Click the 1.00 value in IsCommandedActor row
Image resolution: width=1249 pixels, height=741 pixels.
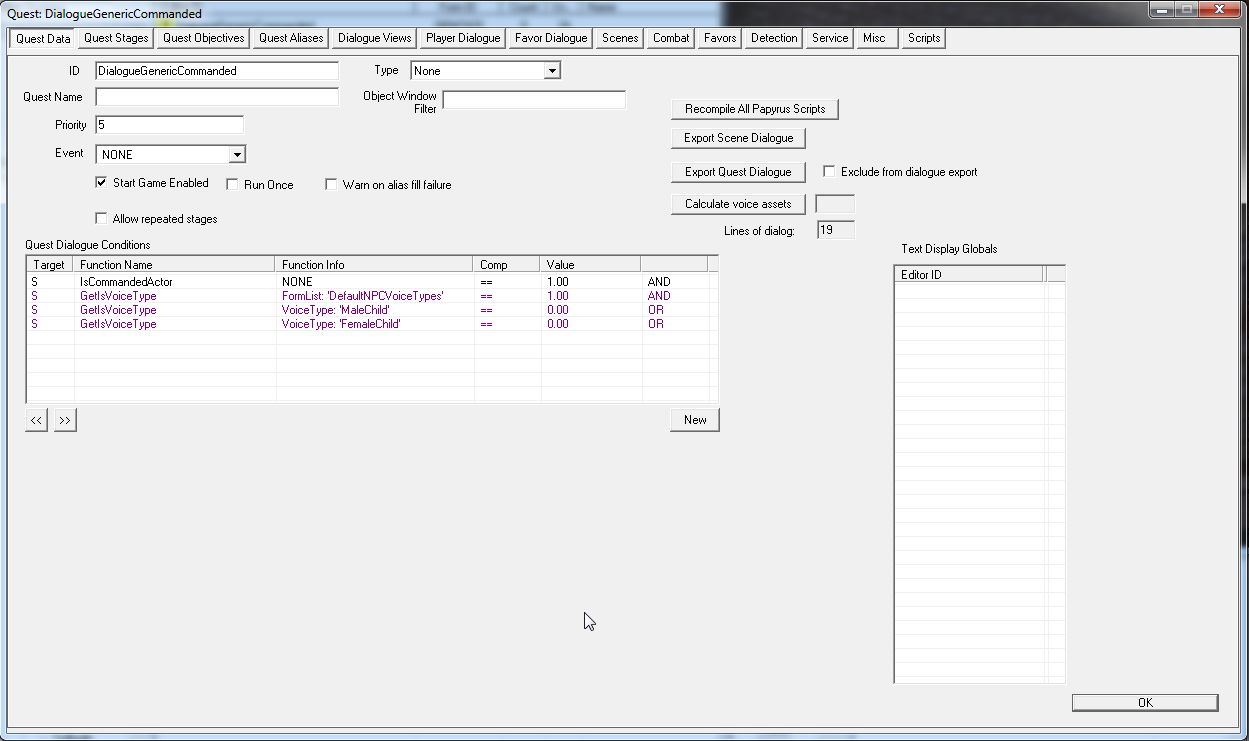tap(558, 282)
